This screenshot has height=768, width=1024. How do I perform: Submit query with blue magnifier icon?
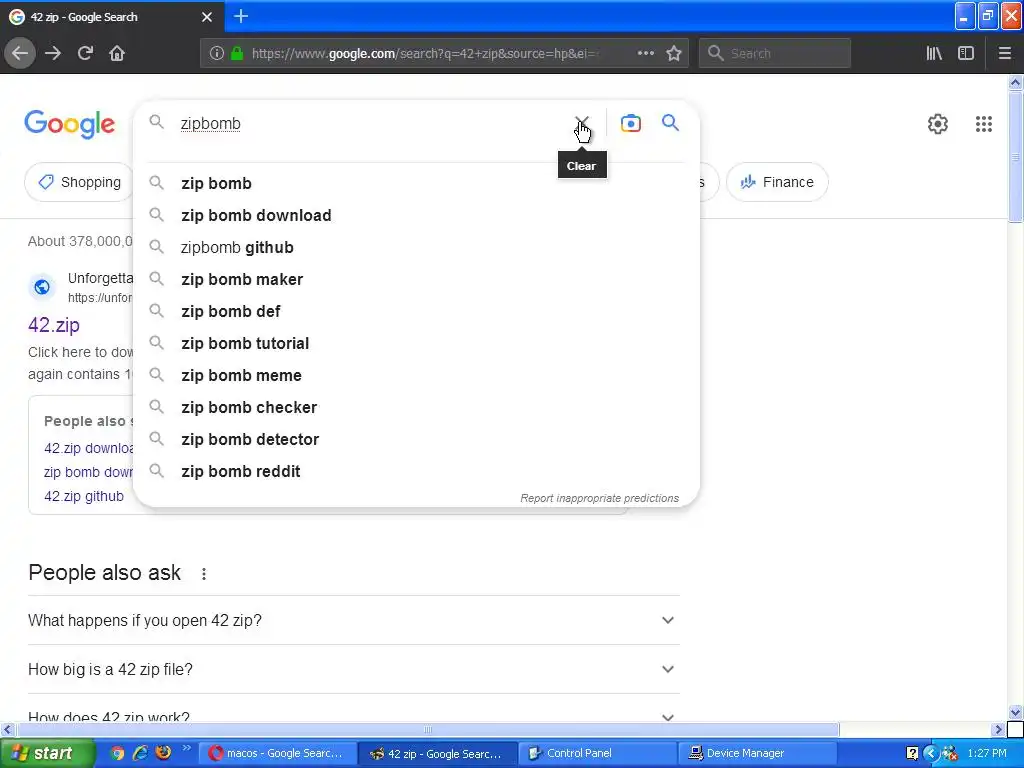pos(670,122)
